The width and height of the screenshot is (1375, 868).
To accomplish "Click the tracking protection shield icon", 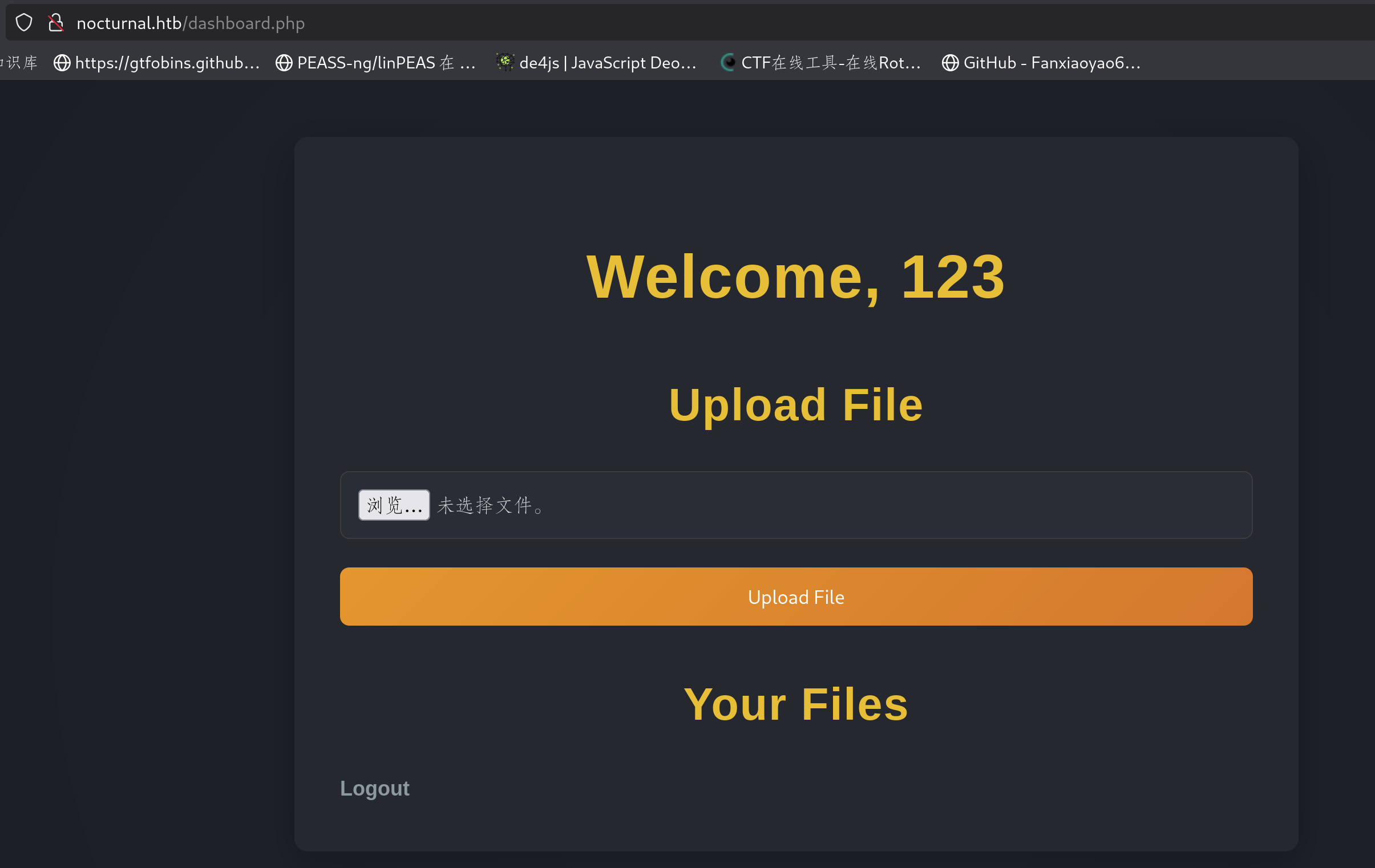I will point(24,23).
